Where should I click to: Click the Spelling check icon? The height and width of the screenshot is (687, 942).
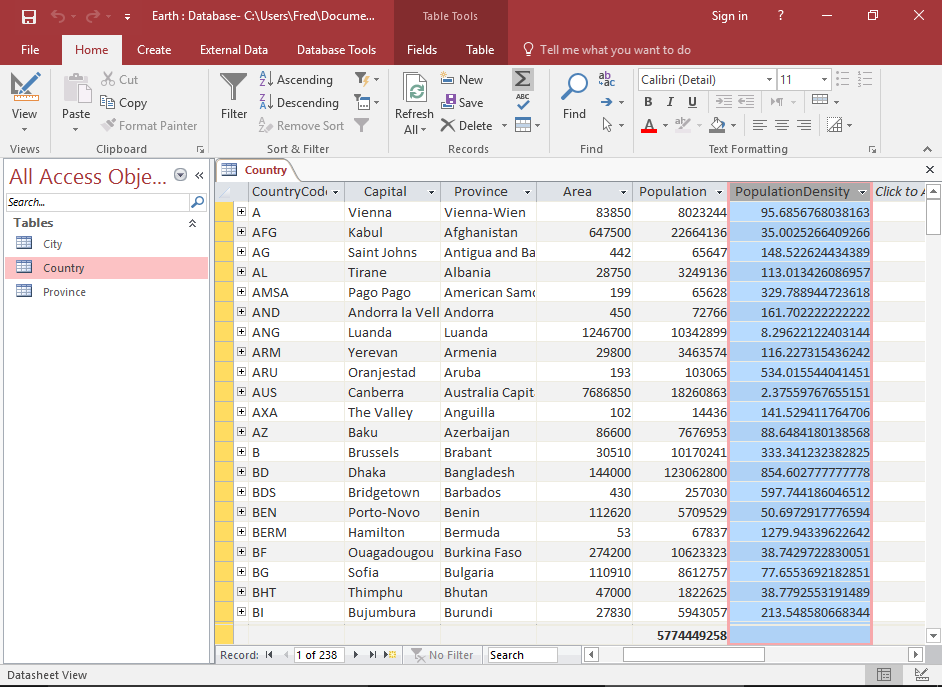tap(522, 102)
